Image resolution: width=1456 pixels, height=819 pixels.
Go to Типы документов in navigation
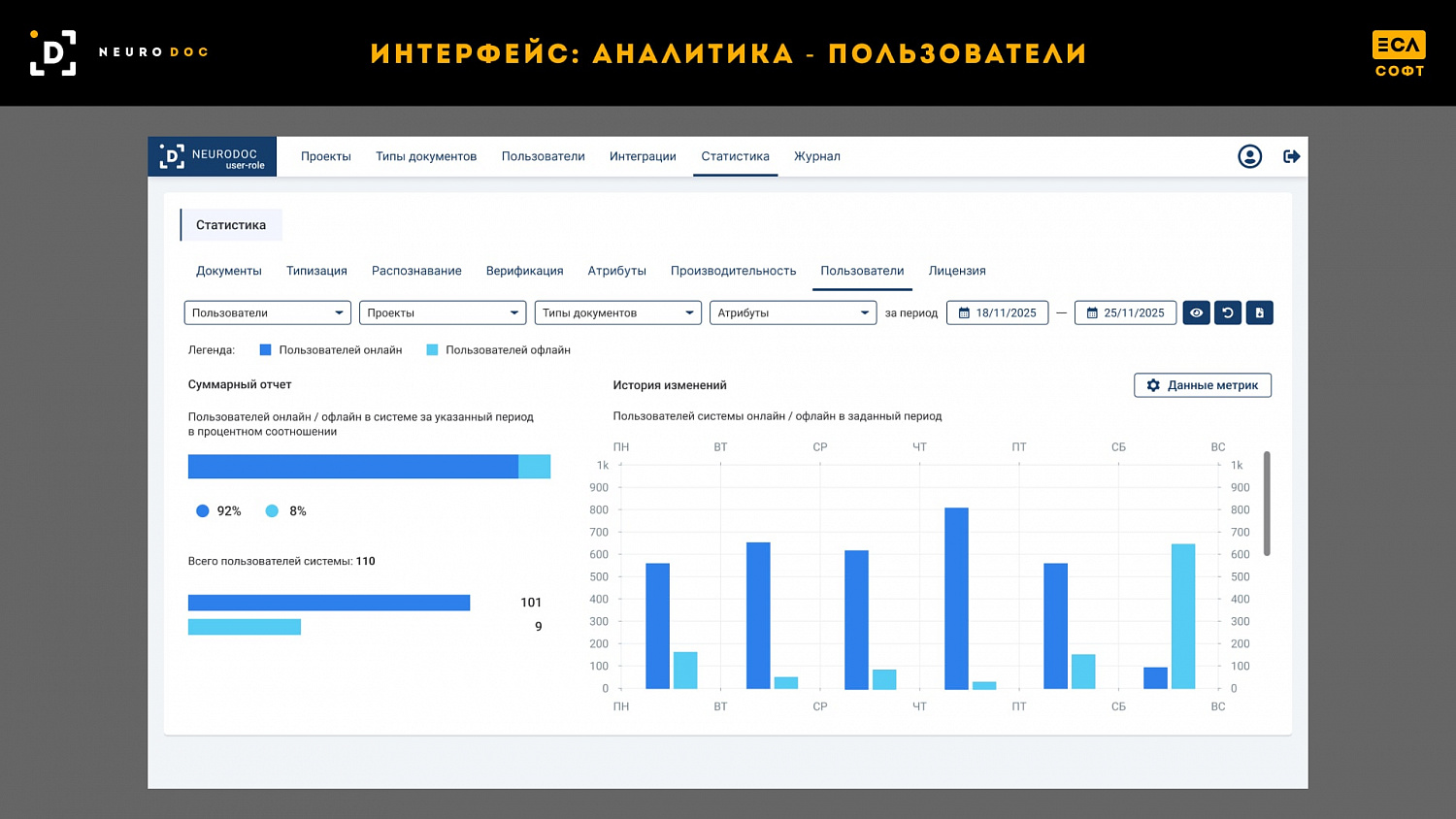pos(426,156)
